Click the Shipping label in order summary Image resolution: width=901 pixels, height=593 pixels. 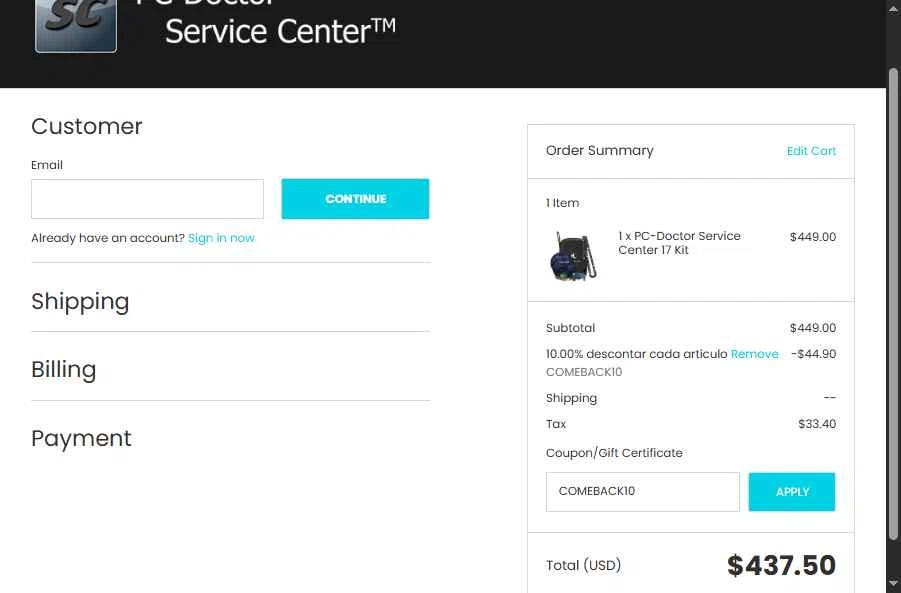pyautogui.click(x=572, y=398)
